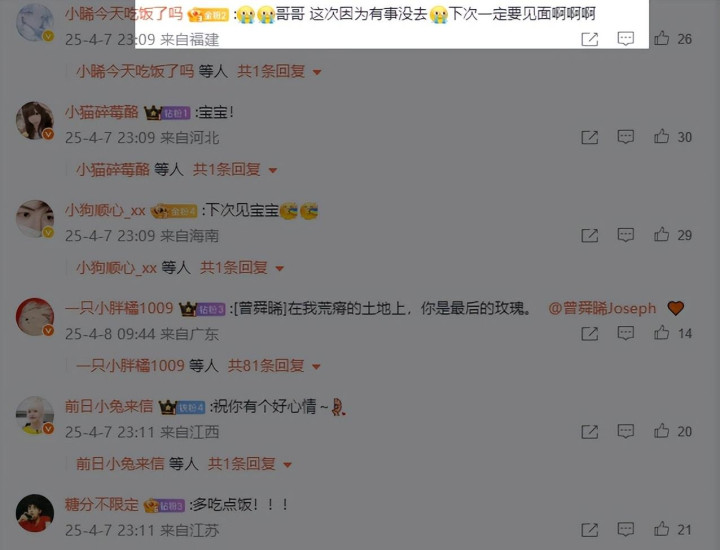Reply to 小狗顺心_xx's comment via chat icon
This screenshot has width=720, height=550.
pos(625,235)
